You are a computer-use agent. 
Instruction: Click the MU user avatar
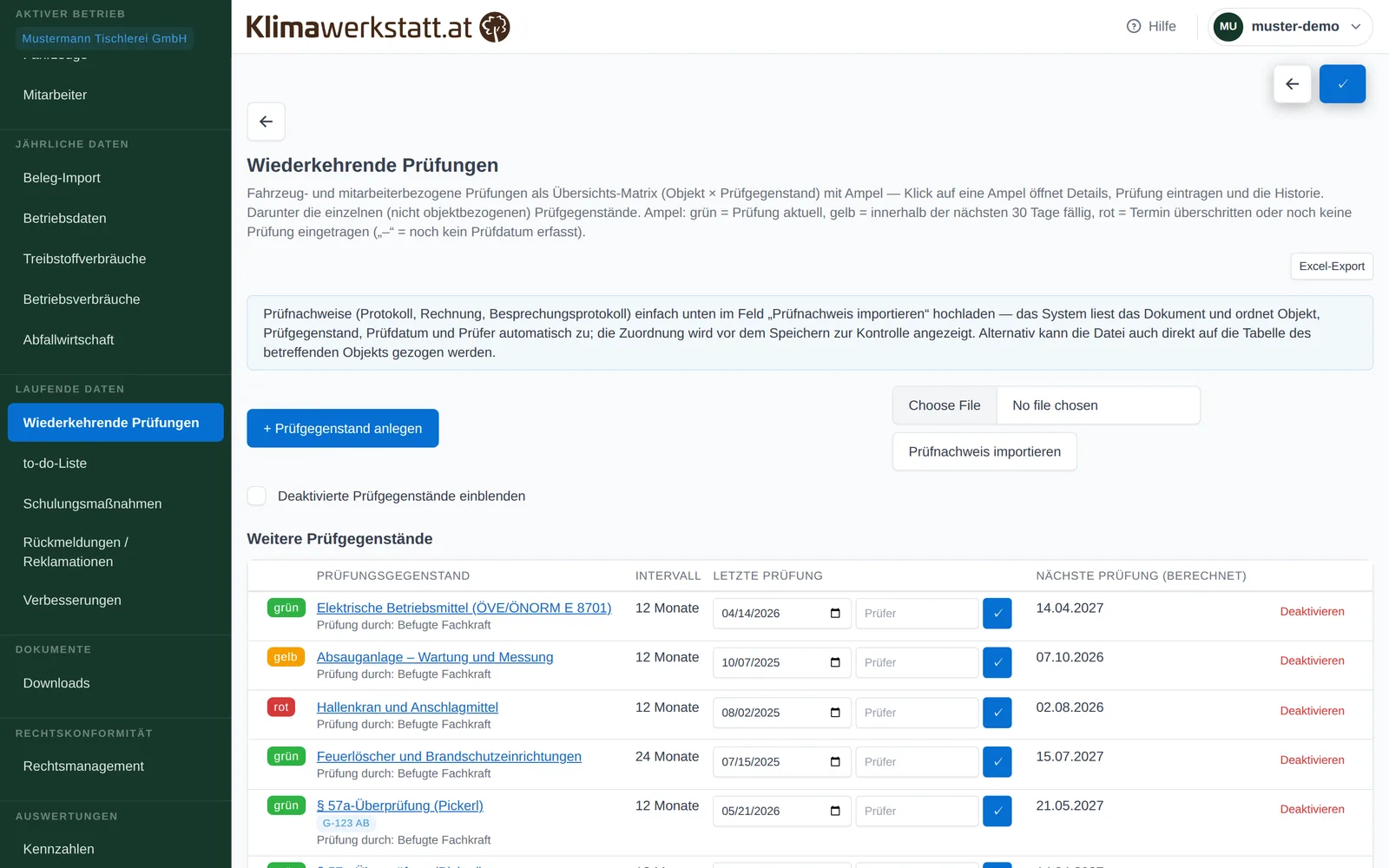click(x=1228, y=26)
